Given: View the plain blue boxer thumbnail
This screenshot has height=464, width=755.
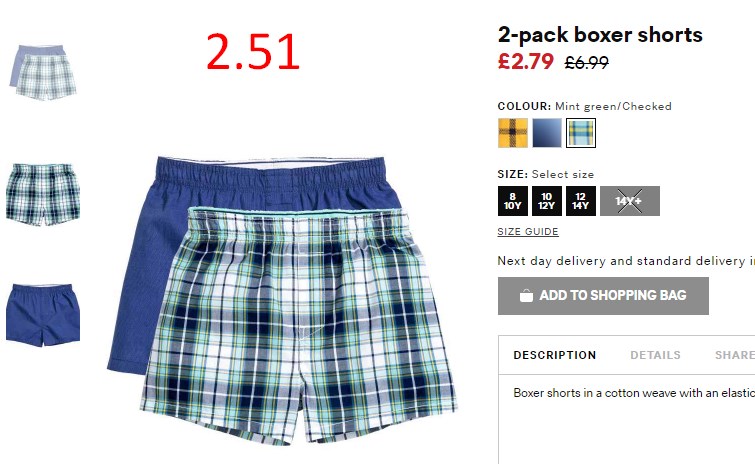Looking at the screenshot, I should [x=43, y=315].
